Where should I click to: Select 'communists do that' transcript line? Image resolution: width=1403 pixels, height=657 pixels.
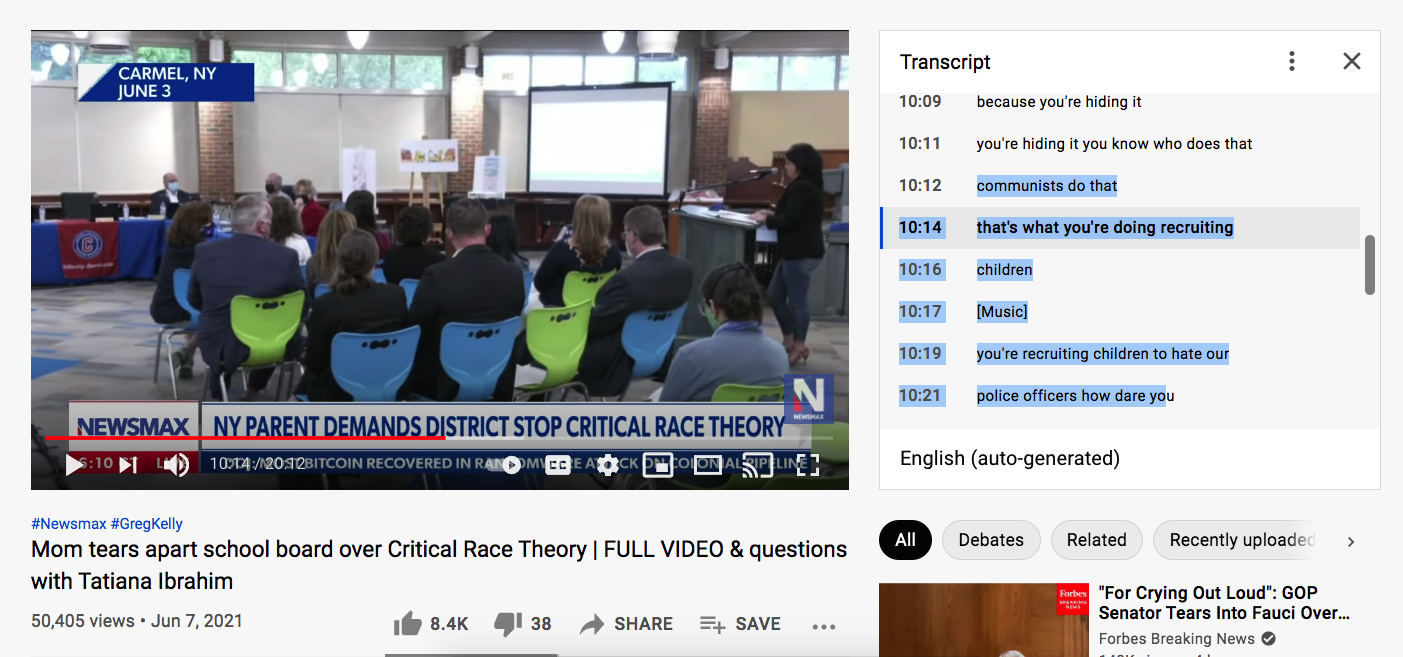[x=1120, y=186]
